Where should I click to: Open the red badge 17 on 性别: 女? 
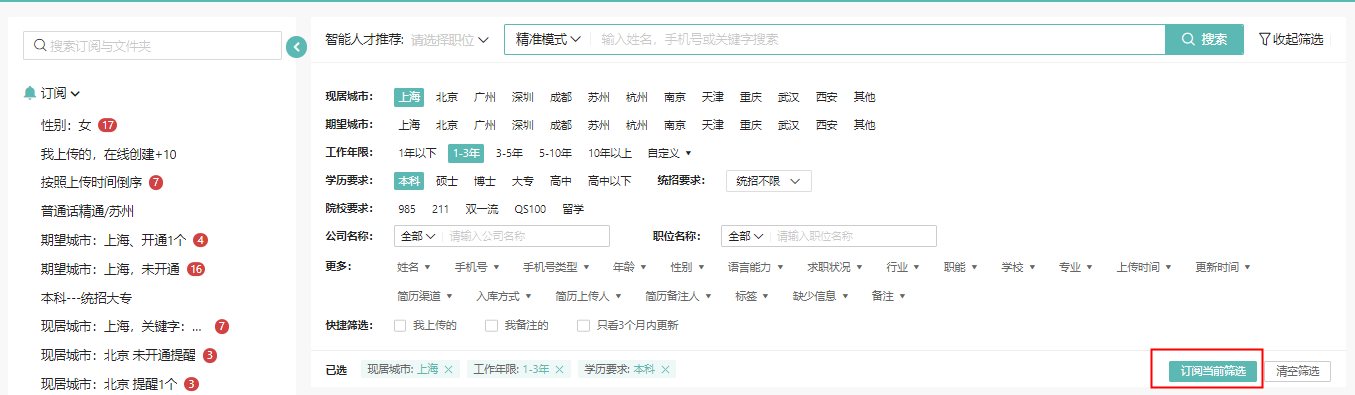pos(108,126)
